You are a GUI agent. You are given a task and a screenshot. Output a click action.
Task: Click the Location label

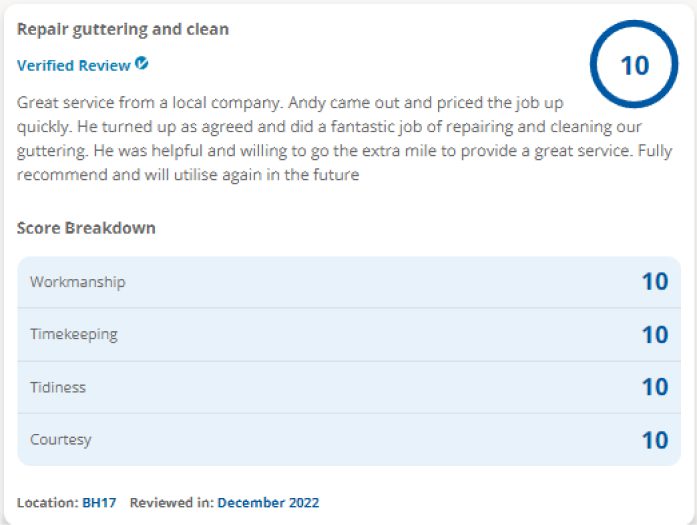pyautogui.click(x=48, y=503)
